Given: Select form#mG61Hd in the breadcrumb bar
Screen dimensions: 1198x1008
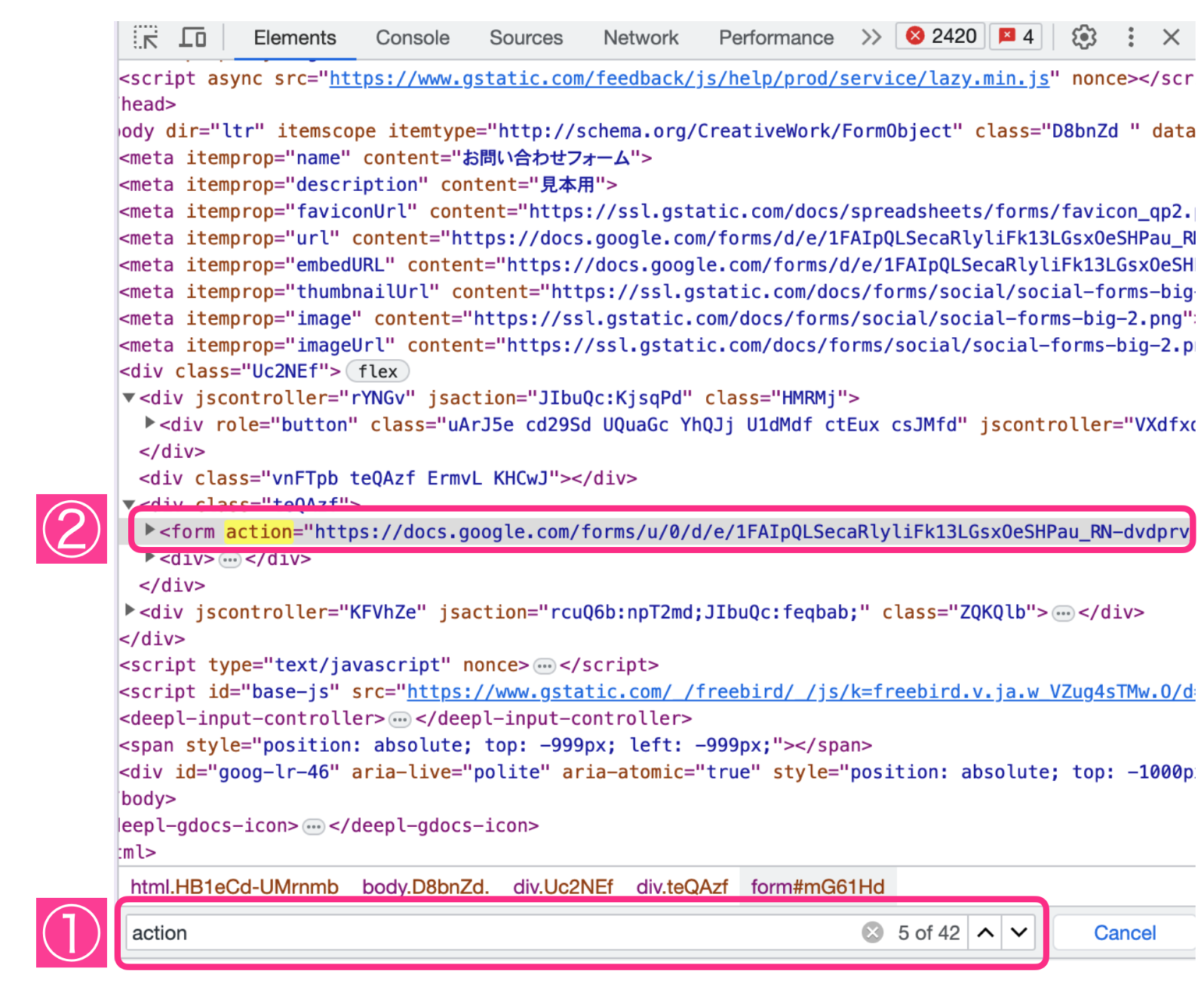Looking at the screenshot, I should [817, 886].
